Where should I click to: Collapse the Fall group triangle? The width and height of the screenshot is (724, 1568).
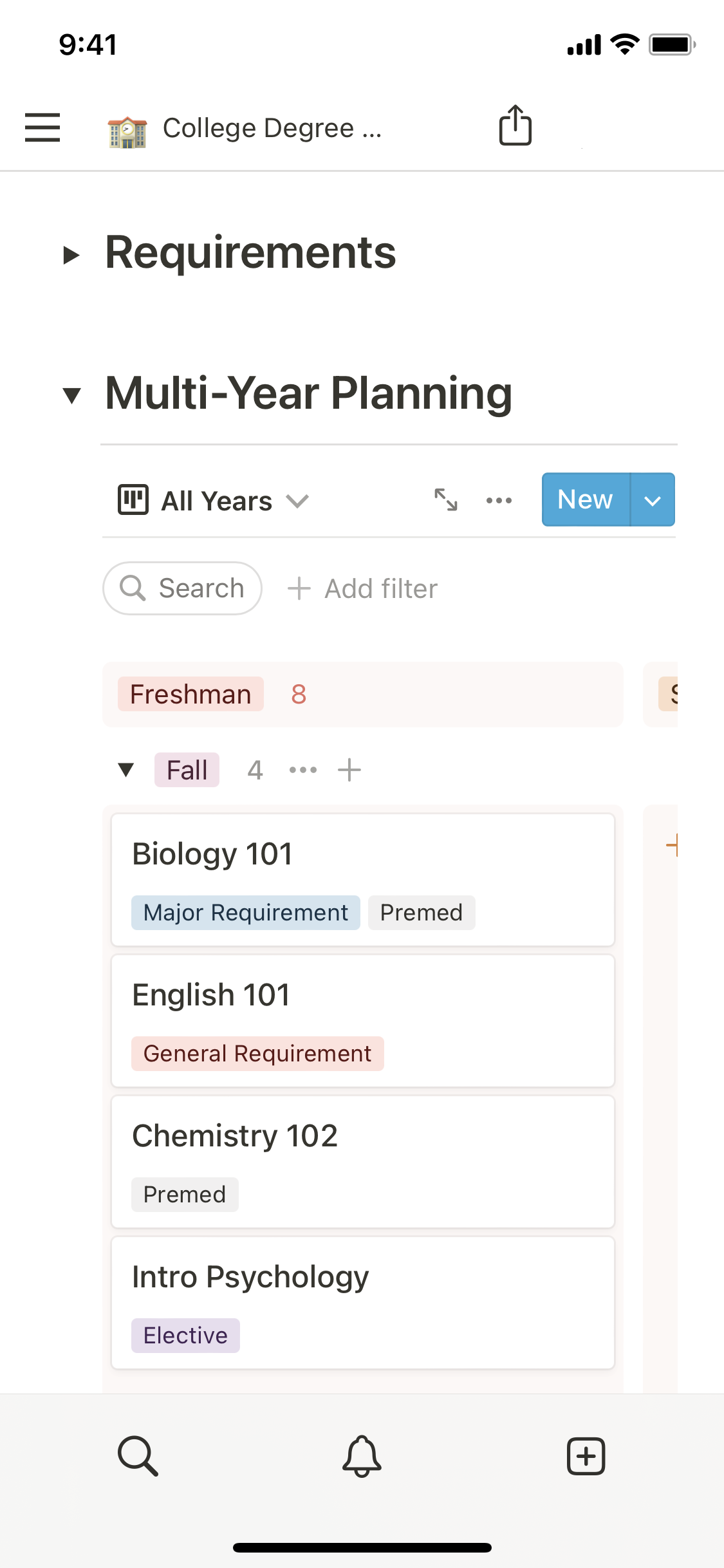point(126,770)
